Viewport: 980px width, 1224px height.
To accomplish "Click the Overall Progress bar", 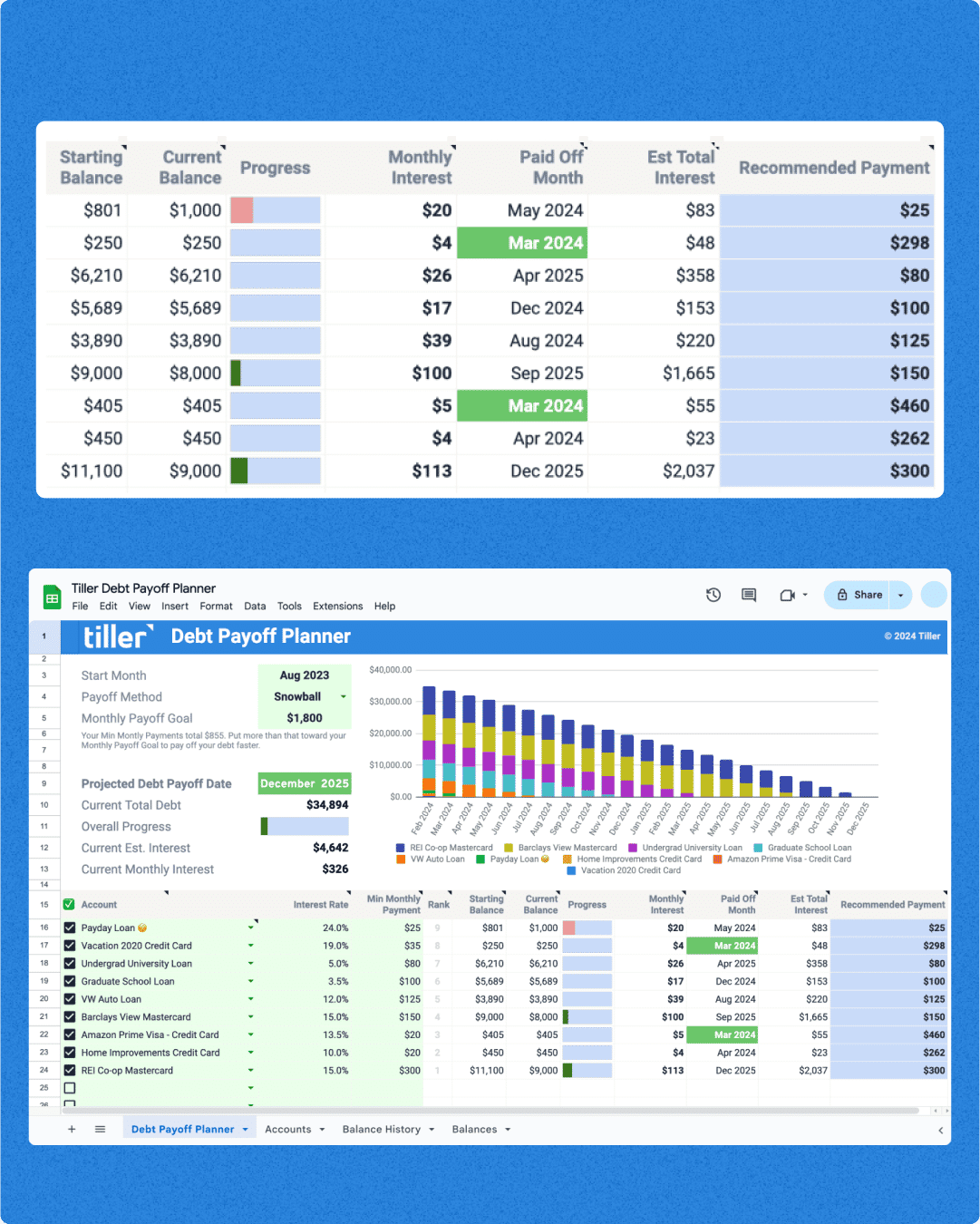I will [x=305, y=826].
